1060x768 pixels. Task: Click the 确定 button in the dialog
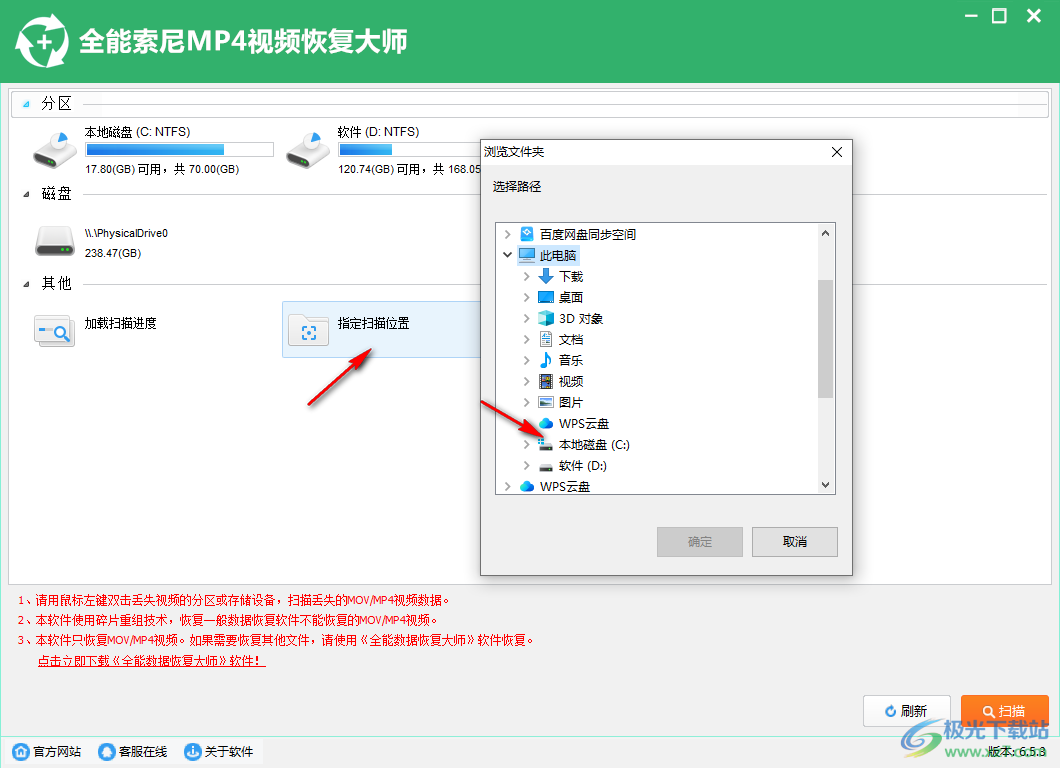click(x=700, y=542)
